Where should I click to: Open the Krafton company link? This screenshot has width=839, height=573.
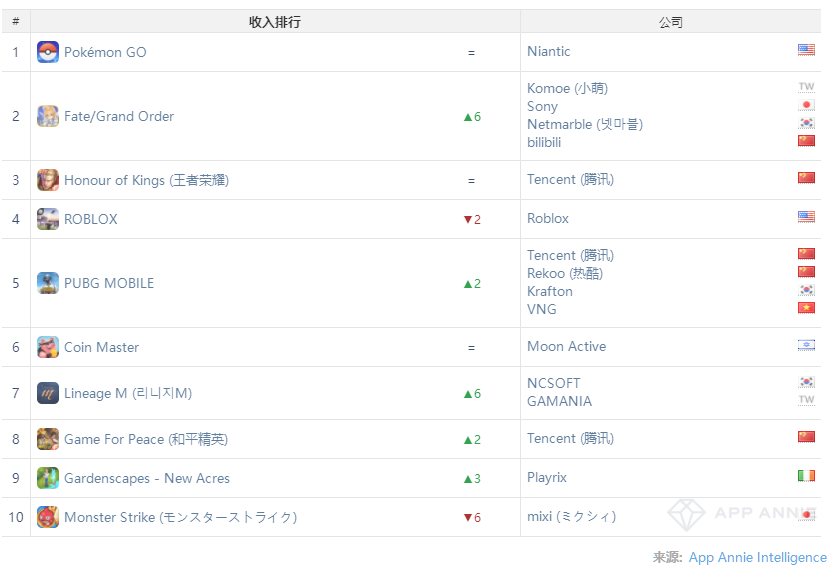click(x=550, y=291)
